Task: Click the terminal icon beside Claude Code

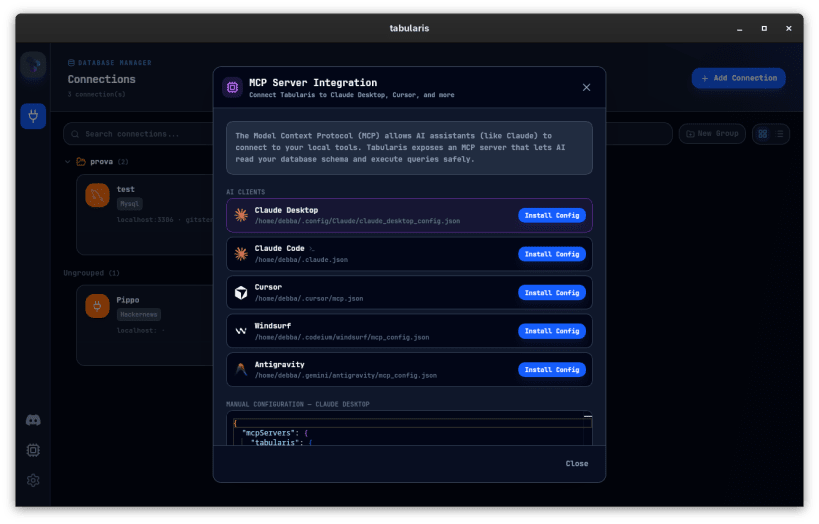Action: [x=312, y=249]
